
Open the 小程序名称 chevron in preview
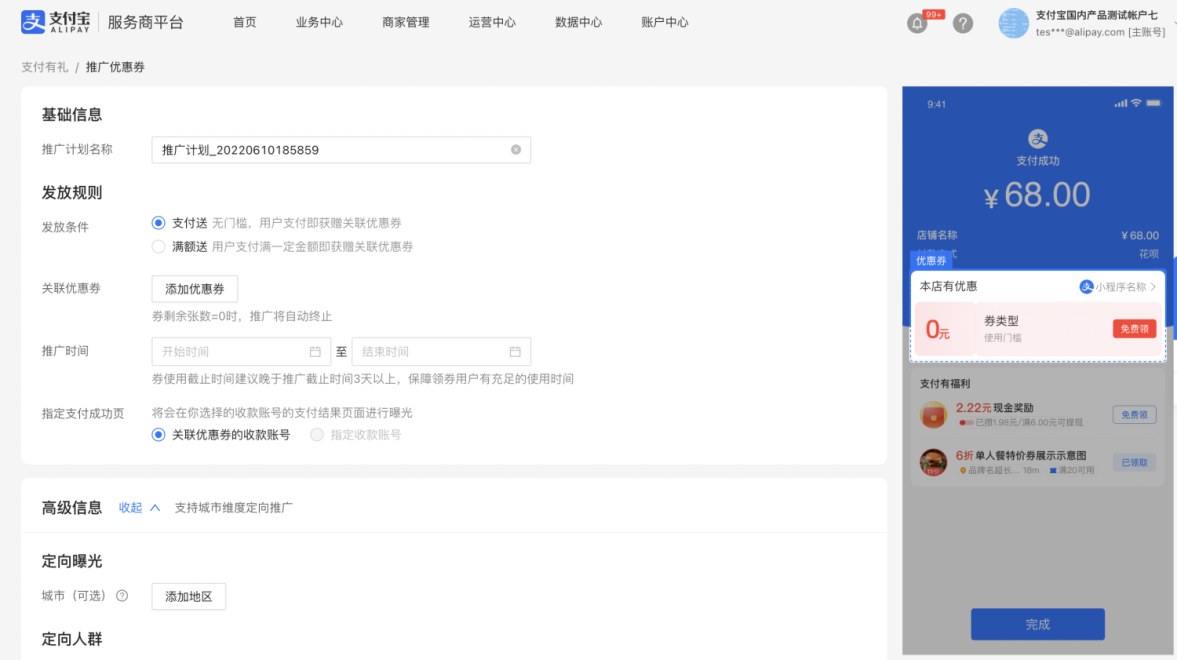pos(1153,287)
